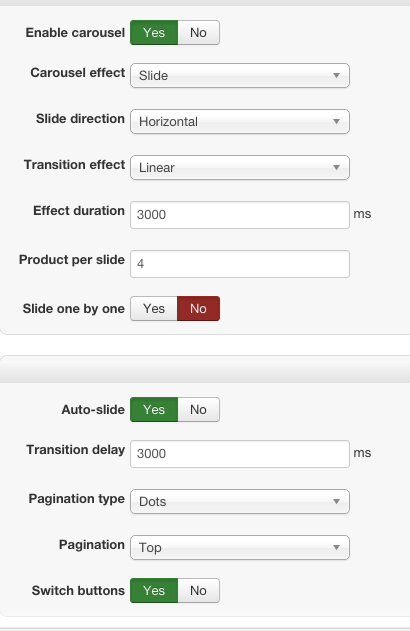Screen dimensions: 410x631
Task: Enable Slide one by one with Yes
Action: click(154, 309)
